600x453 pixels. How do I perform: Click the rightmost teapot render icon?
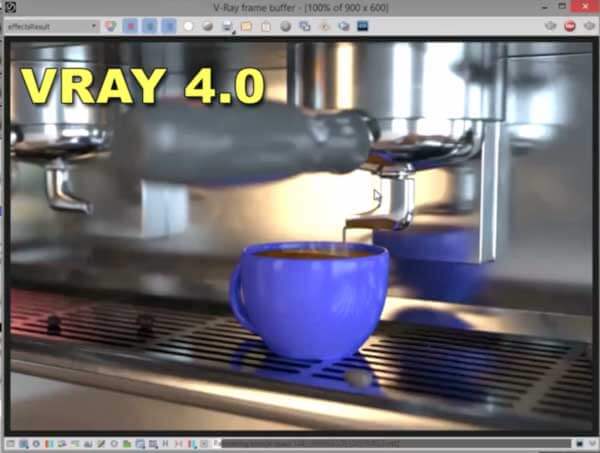(590, 26)
